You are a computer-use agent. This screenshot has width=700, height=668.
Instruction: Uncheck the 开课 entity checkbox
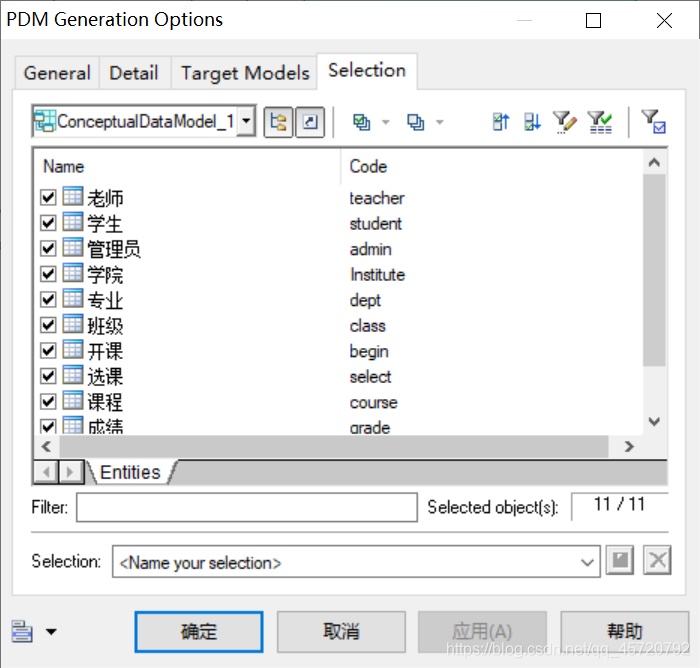pyautogui.click(x=48, y=351)
